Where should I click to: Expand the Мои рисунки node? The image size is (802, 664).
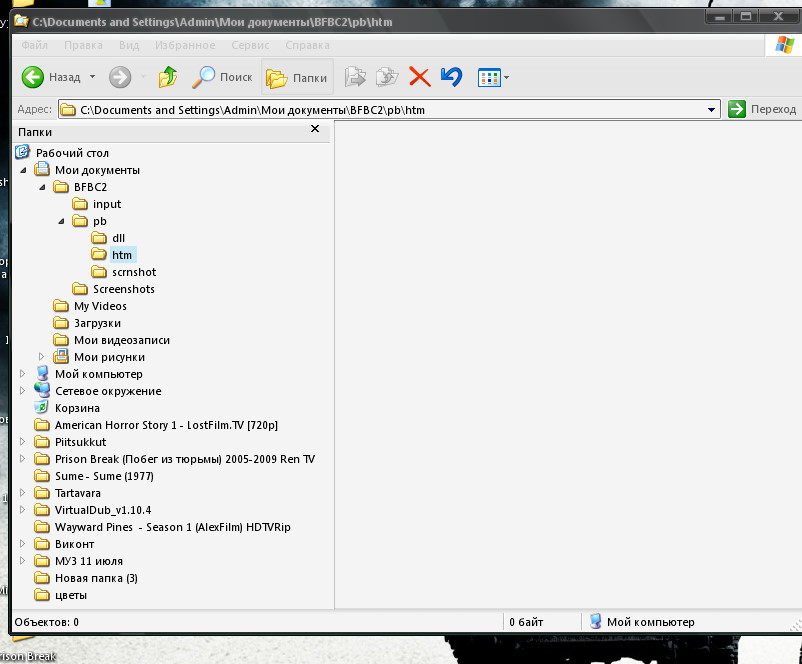point(42,357)
